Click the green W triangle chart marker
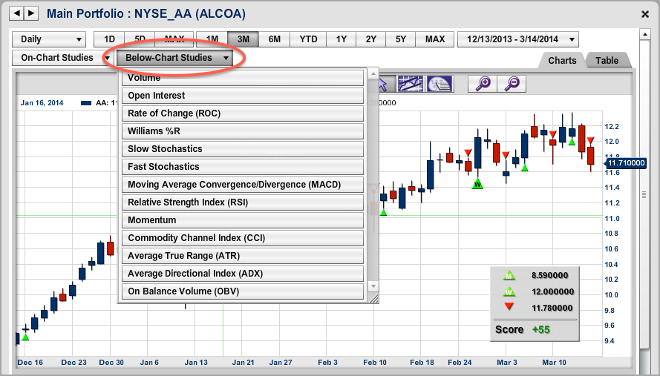660x376 pixels. point(477,184)
